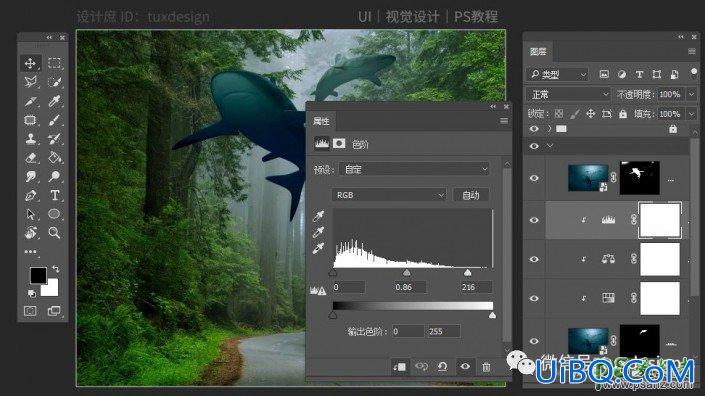Select the Levels layer white mask thumbnail
705x396 pixels.
660,220
